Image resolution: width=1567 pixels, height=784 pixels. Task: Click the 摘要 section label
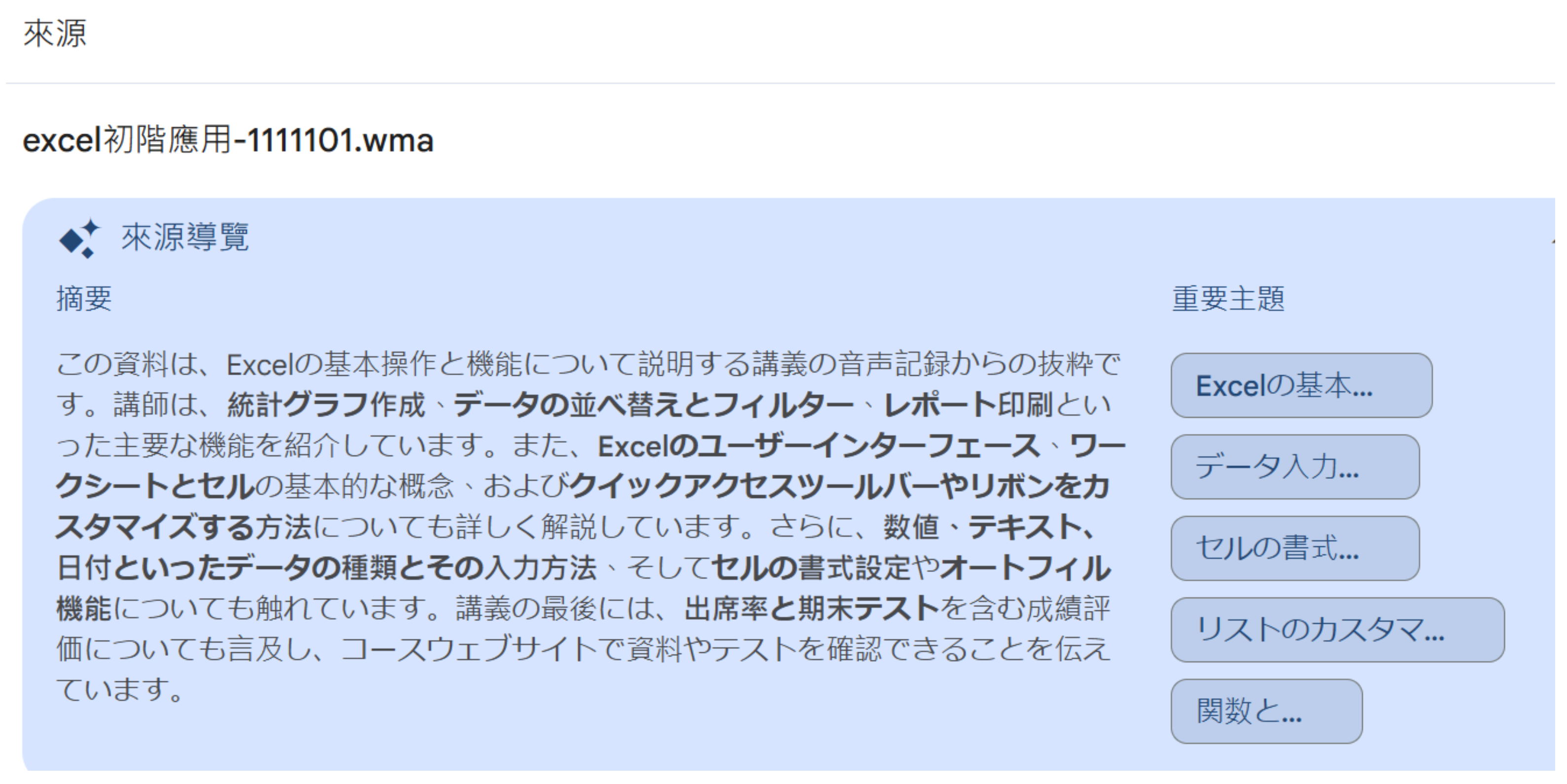[x=84, y=299]
